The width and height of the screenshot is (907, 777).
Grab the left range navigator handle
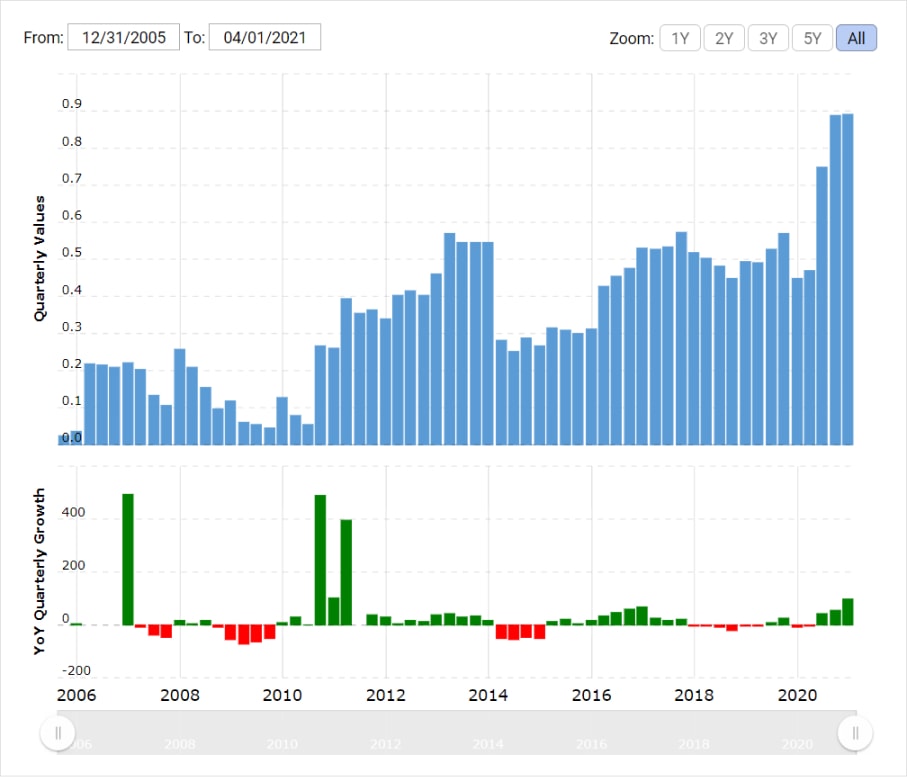[x=58, y=733]
